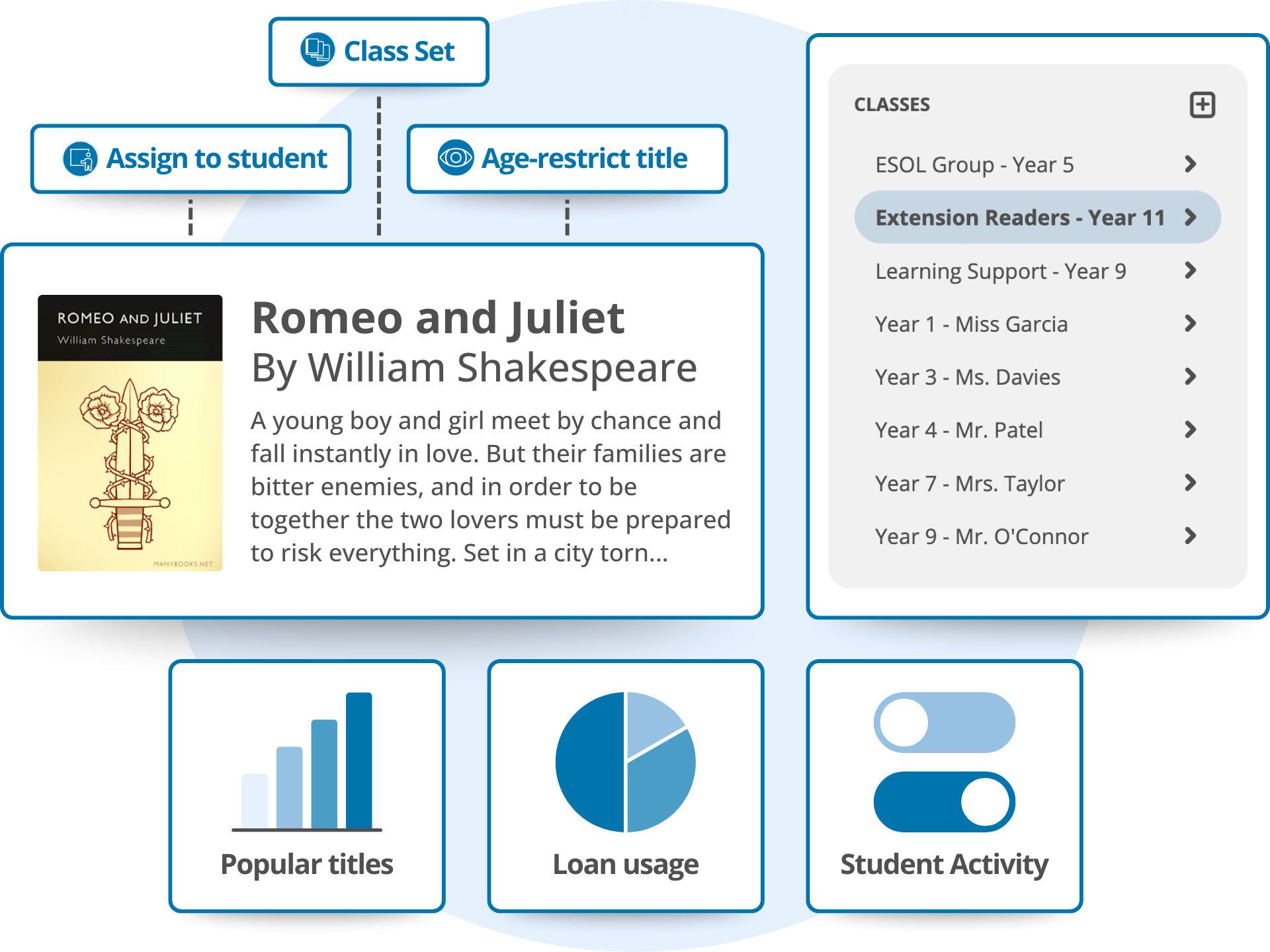Click the Age-restrict title button

566,159
